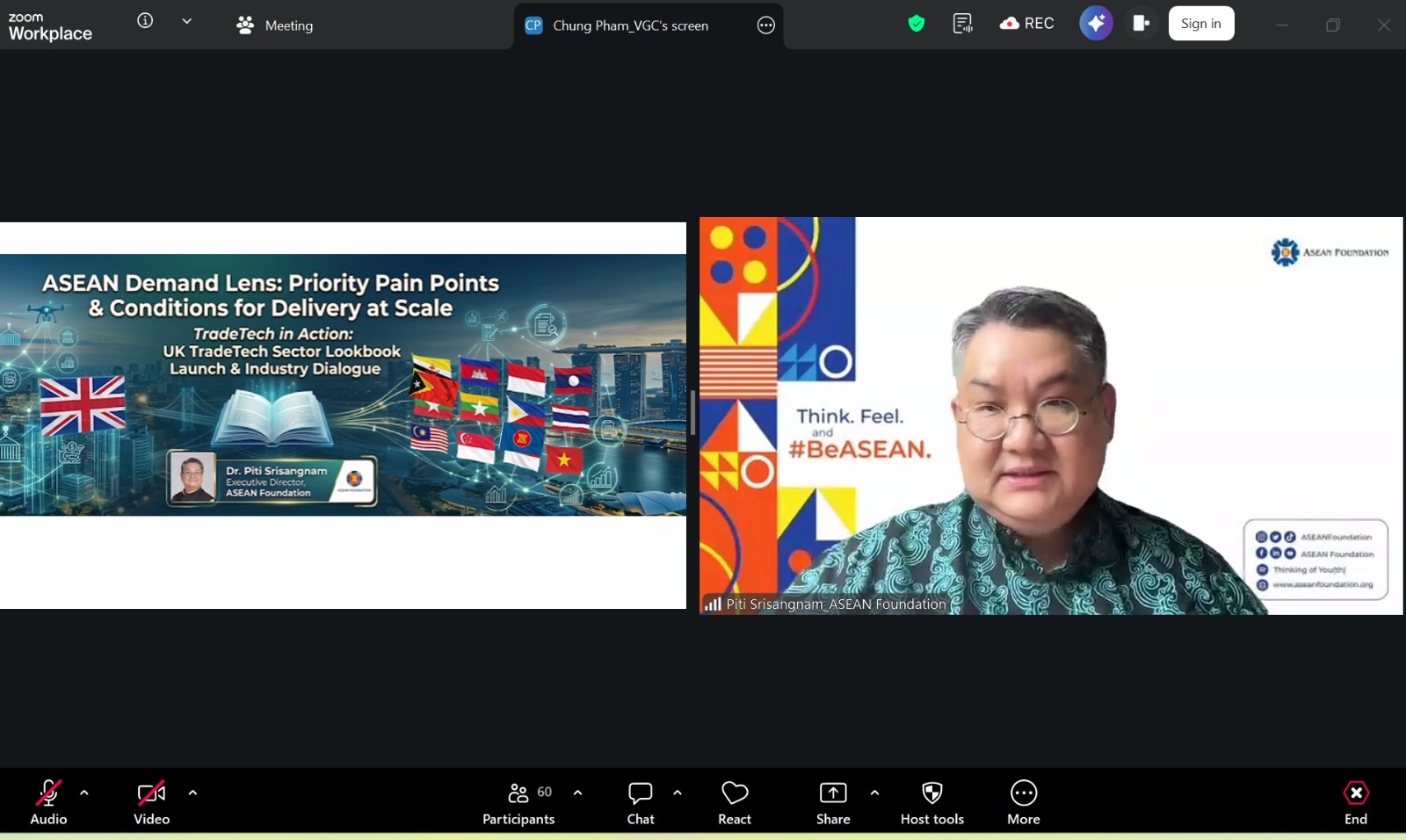Open the More options menu
Viewport: 1406px width, 840px height.
1024,803
